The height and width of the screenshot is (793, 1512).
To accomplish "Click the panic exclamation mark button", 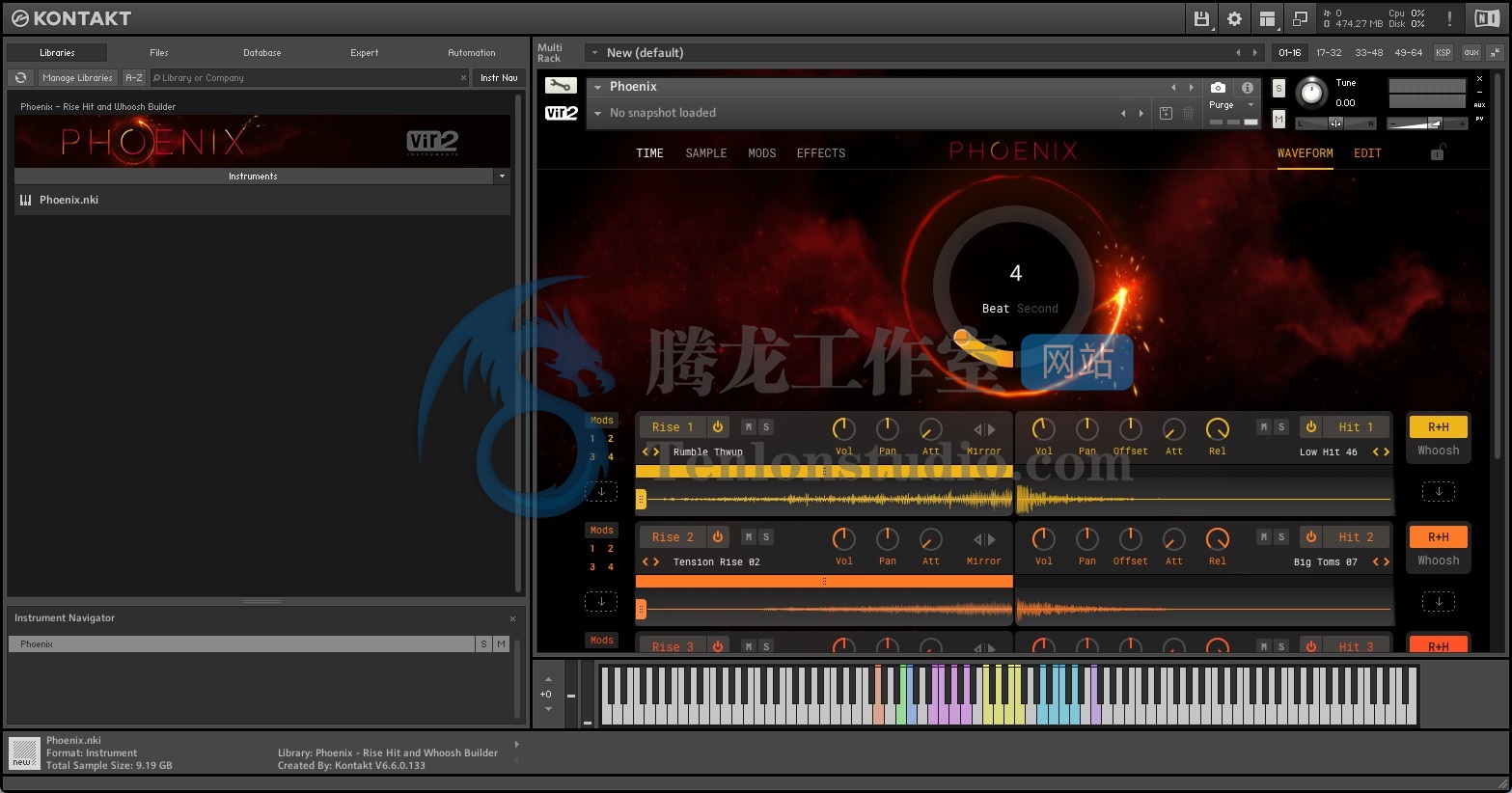I will click(x=1448, y=18).
